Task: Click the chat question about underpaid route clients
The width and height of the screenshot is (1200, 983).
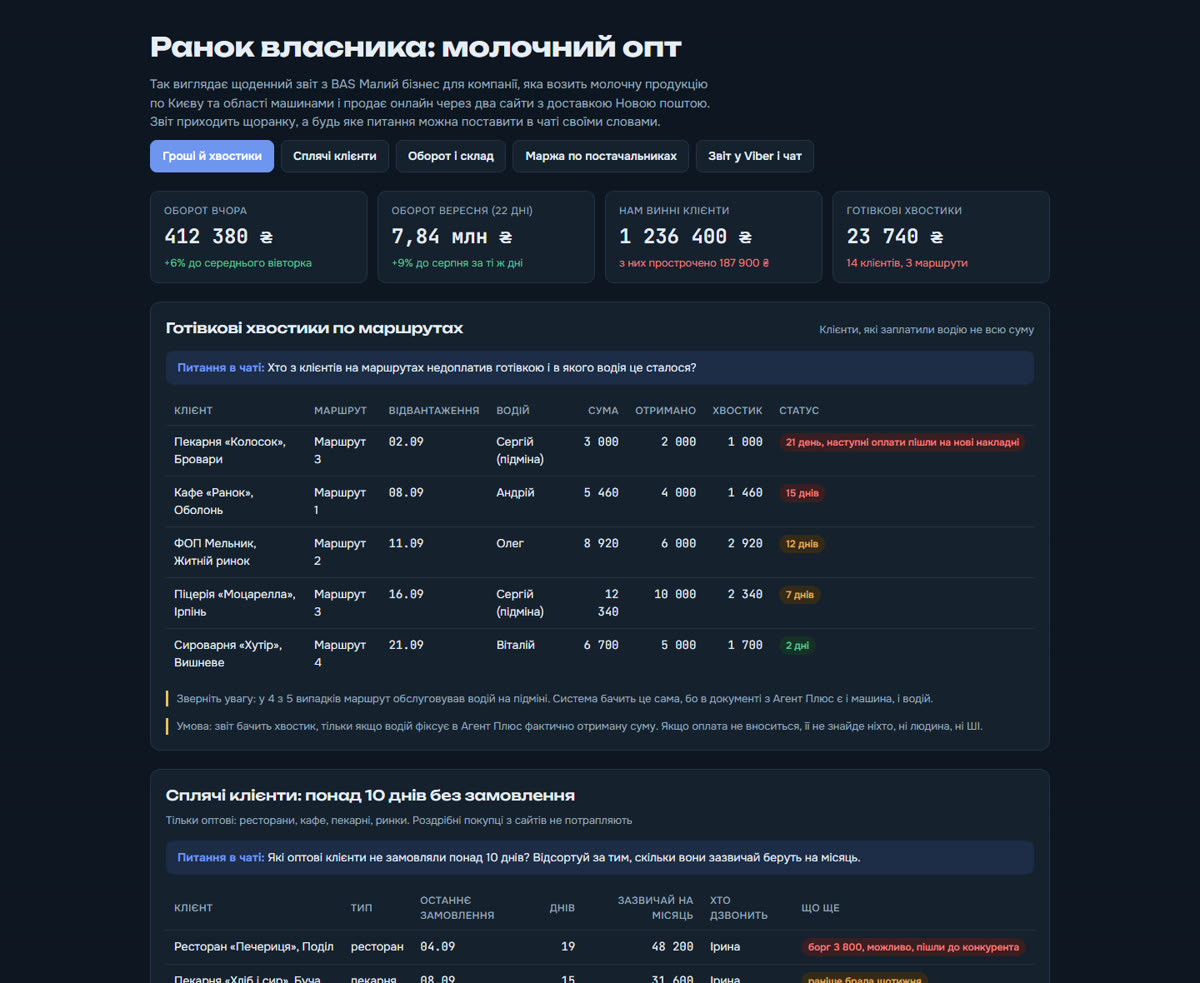Action: click(600, 368)
